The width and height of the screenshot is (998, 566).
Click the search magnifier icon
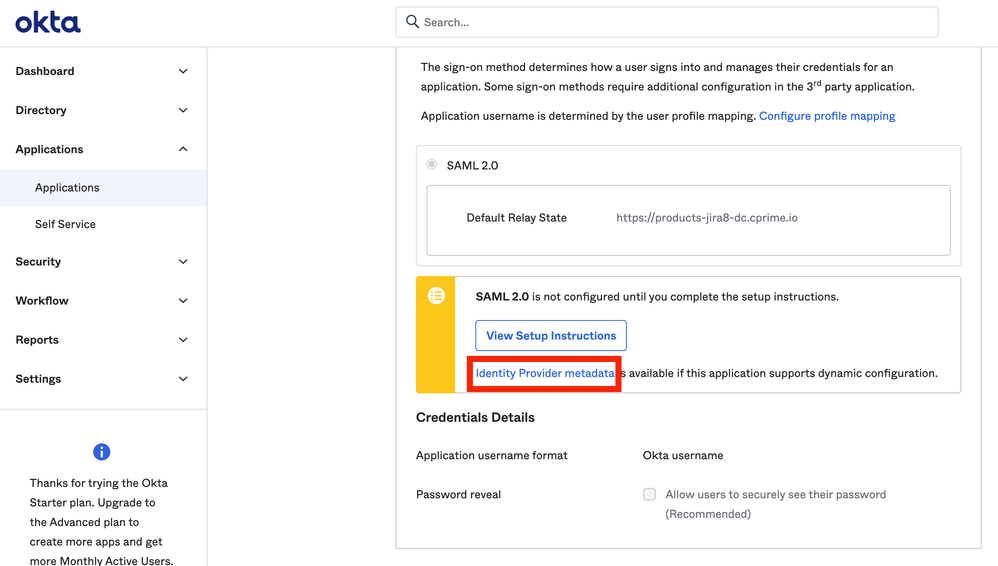412,22
